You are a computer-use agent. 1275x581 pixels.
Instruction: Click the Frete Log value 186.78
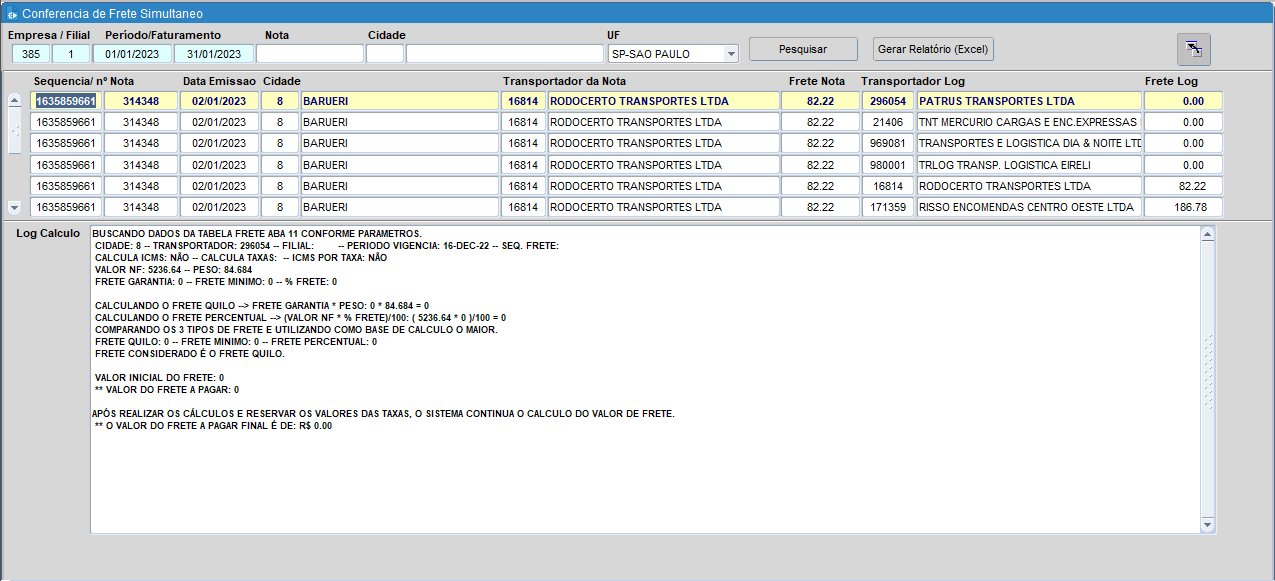[x=1183, y=207]
